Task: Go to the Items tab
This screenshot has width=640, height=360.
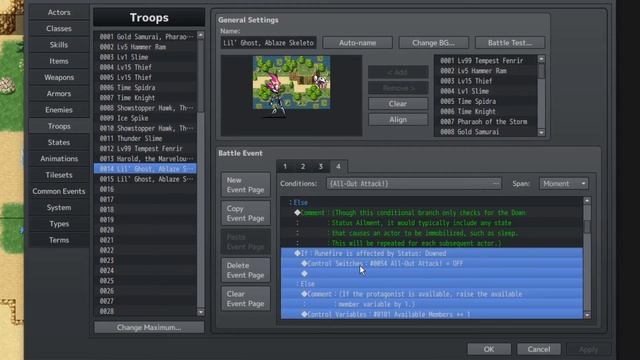Action: 59,61
